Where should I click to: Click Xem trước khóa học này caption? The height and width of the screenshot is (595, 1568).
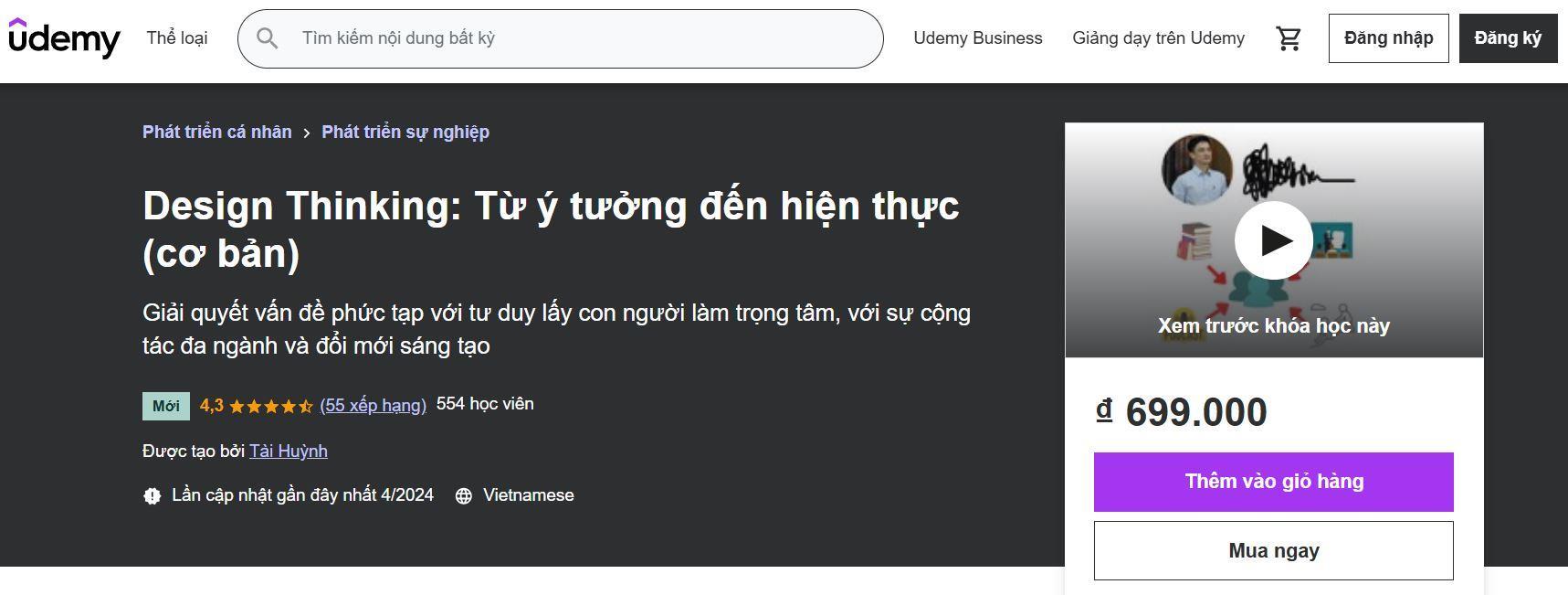tap(1274, 326)
